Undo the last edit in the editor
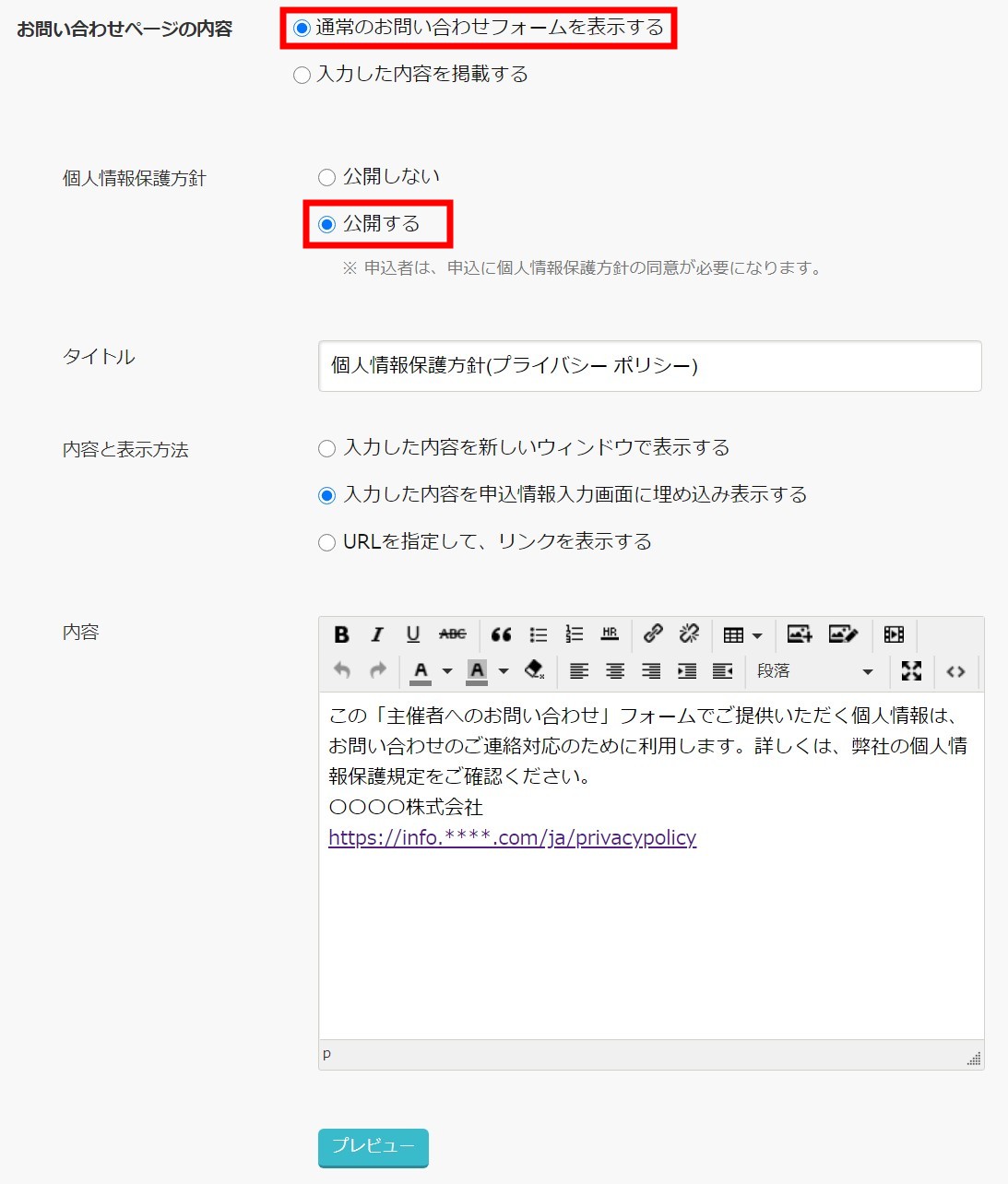The height and width of the screenshot is (1184, 1008). [342, 671]
